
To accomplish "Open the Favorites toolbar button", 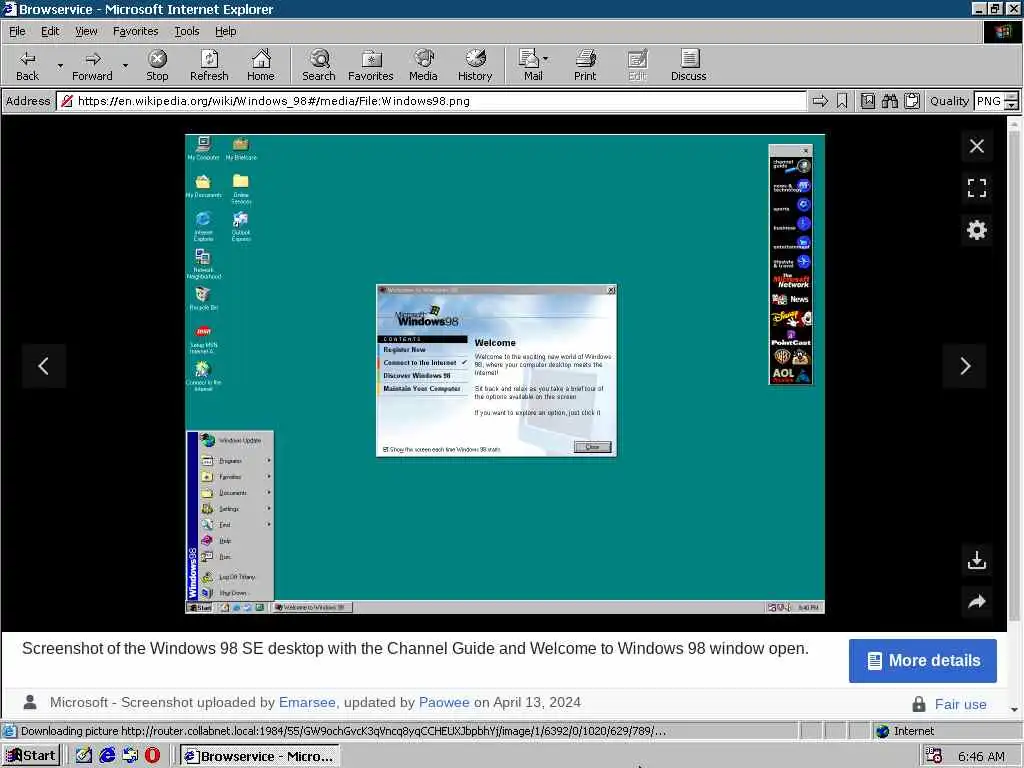I will 371,65.
